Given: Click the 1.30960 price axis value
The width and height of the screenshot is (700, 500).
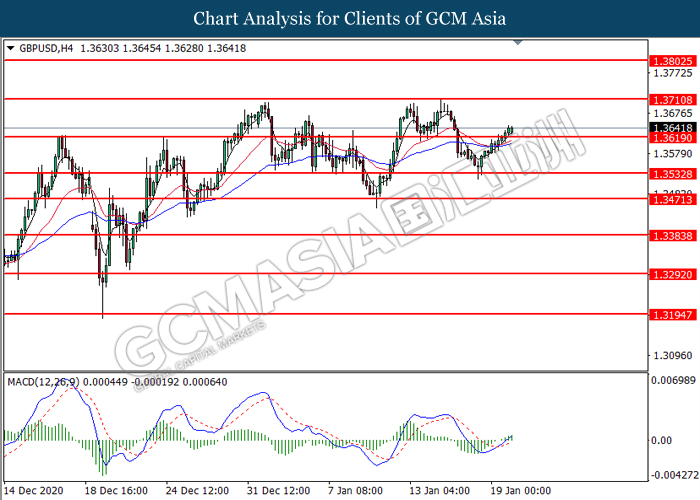Looking at the screenshot, I should pos(673,356).
